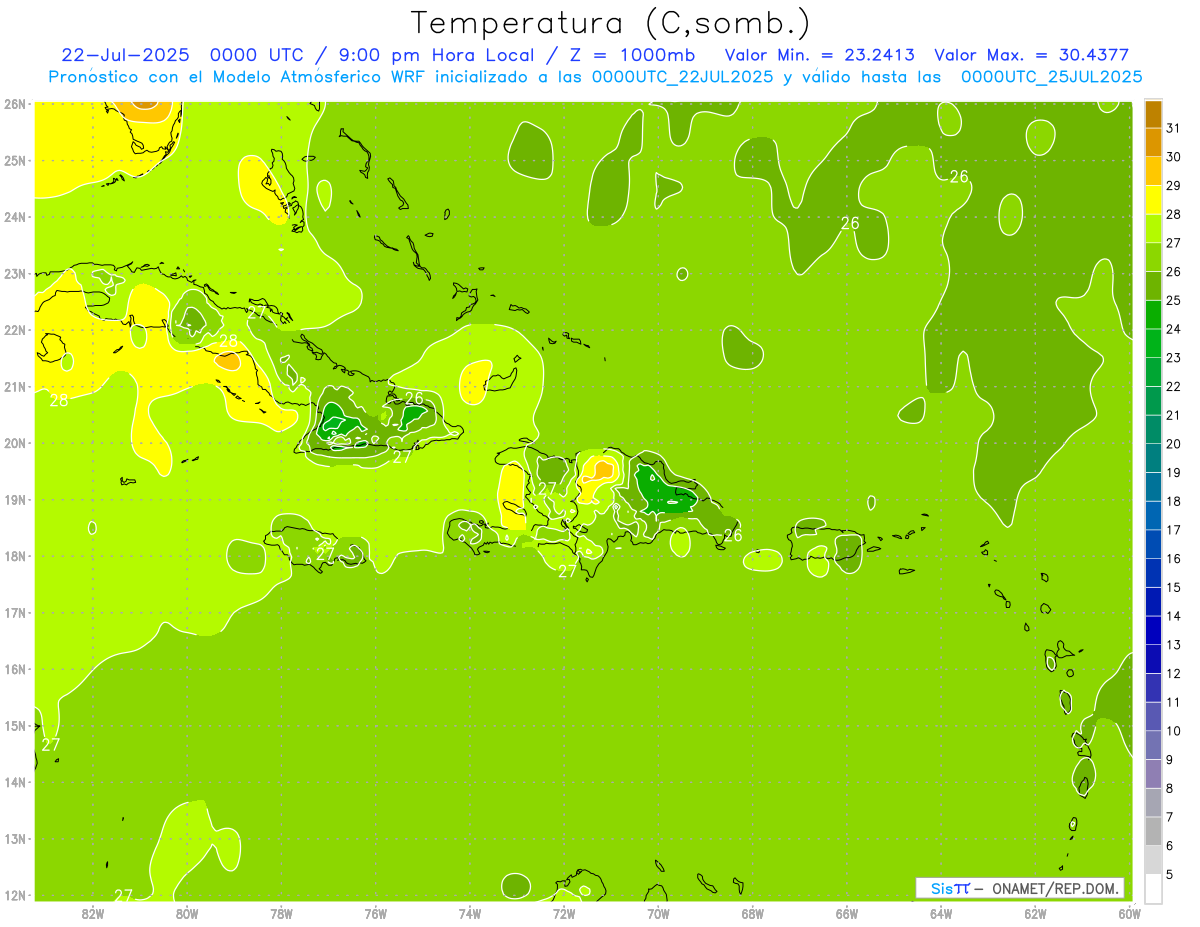Viewport: 1200px width, 927px height.
Task: Click the '0000UTC_22JUL2025' initialization timestamp
Action: (682, 77)
